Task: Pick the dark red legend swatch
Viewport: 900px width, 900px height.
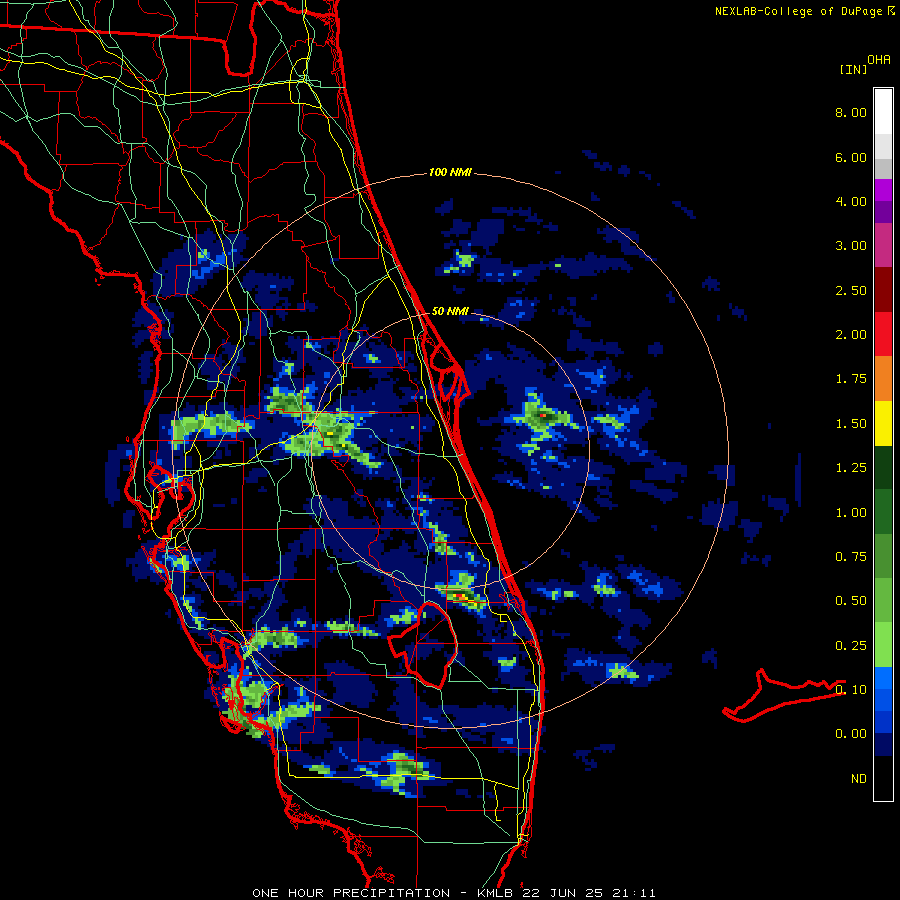Action: pos(883,290)
